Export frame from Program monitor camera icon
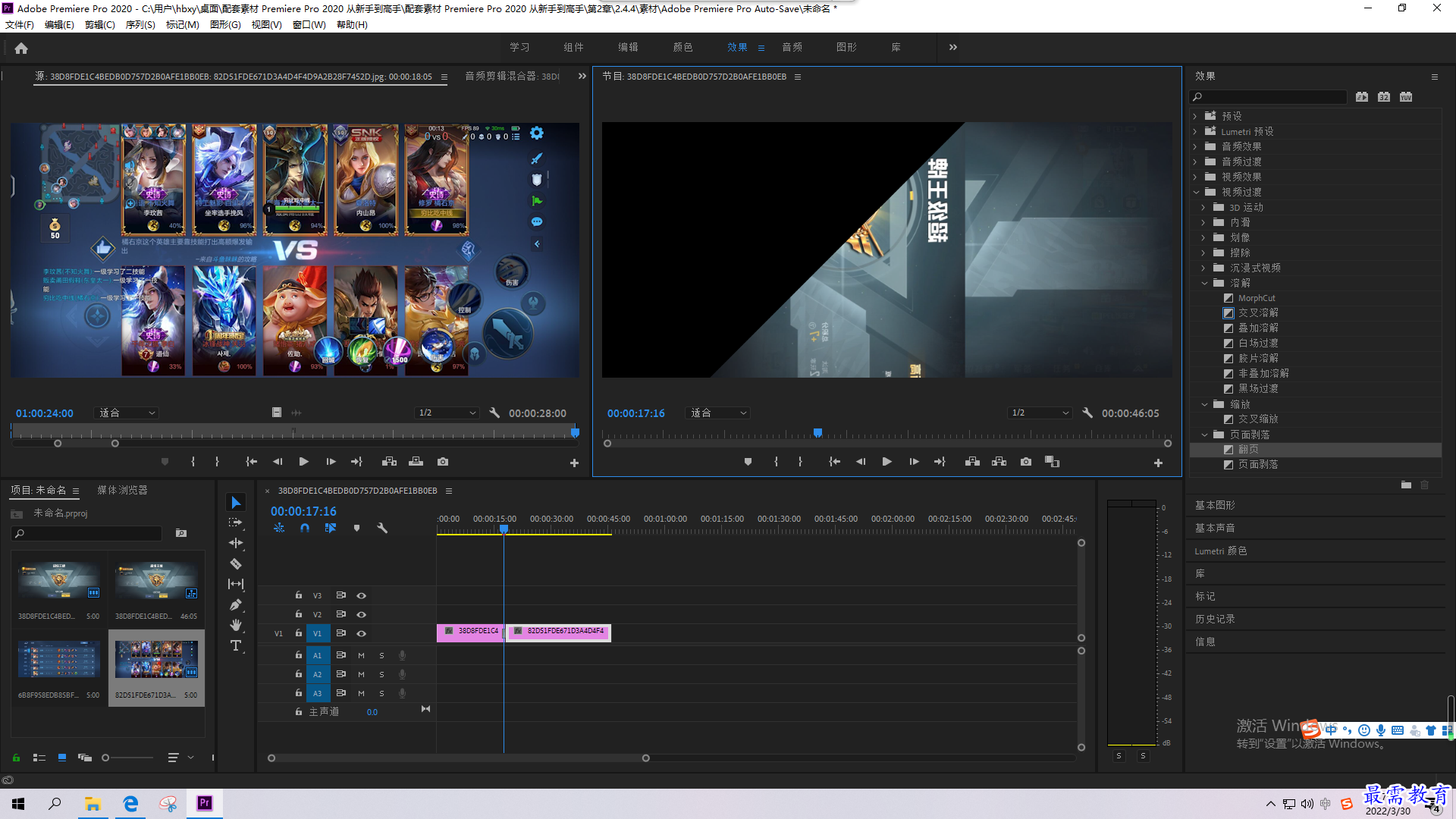This screenshot has width=1456, height=819. click(1026, 462)
